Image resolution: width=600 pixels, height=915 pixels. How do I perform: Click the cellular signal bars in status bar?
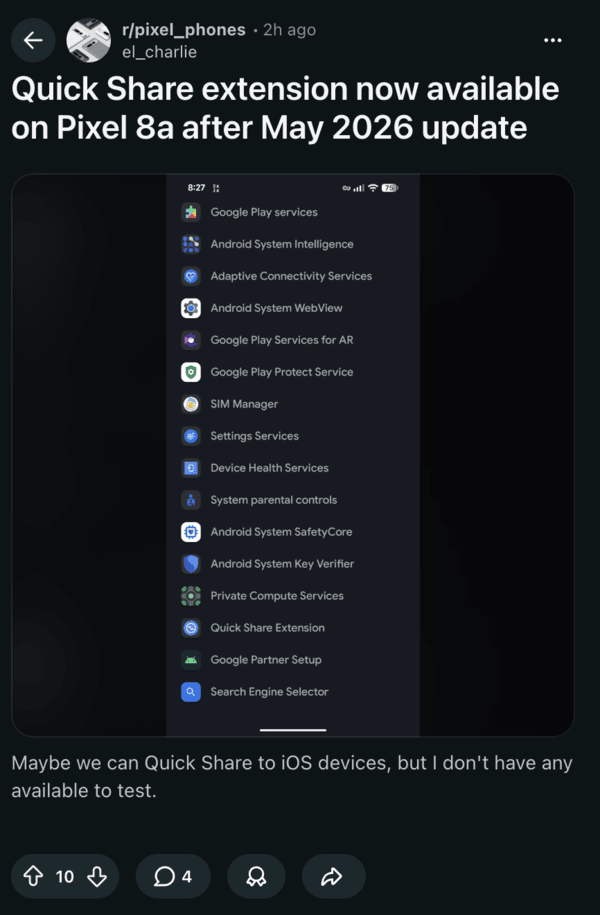point(359,188)
